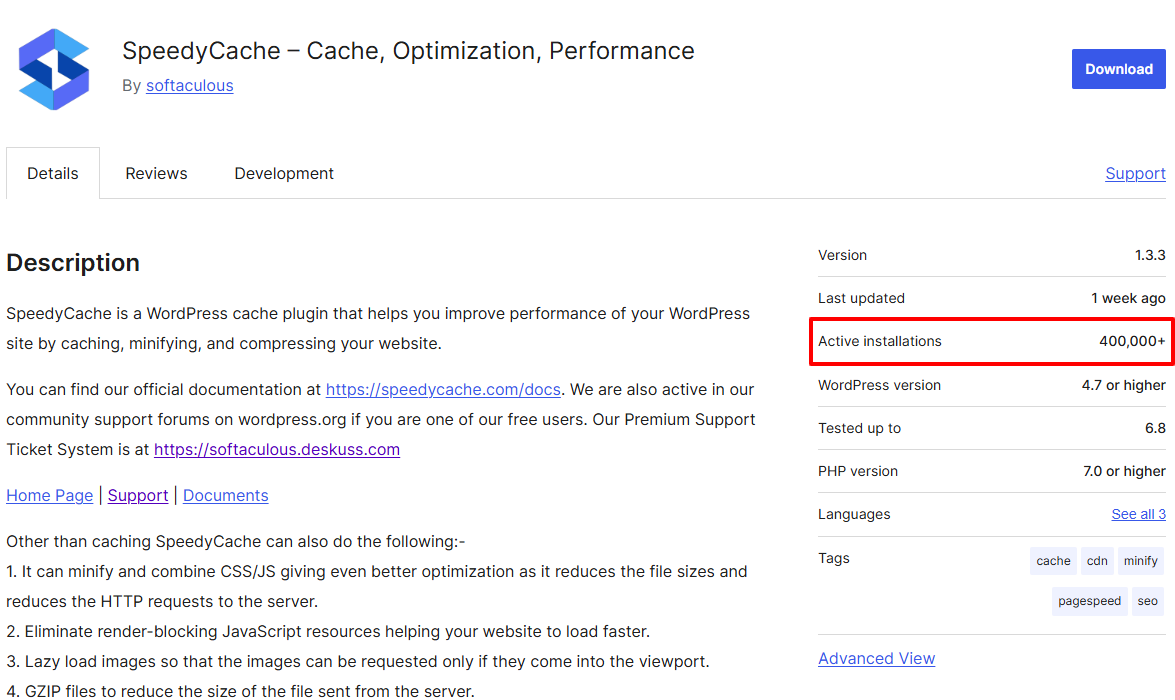
Task: Click the SpeedyCache plugin logo icon
Action: 54,69
